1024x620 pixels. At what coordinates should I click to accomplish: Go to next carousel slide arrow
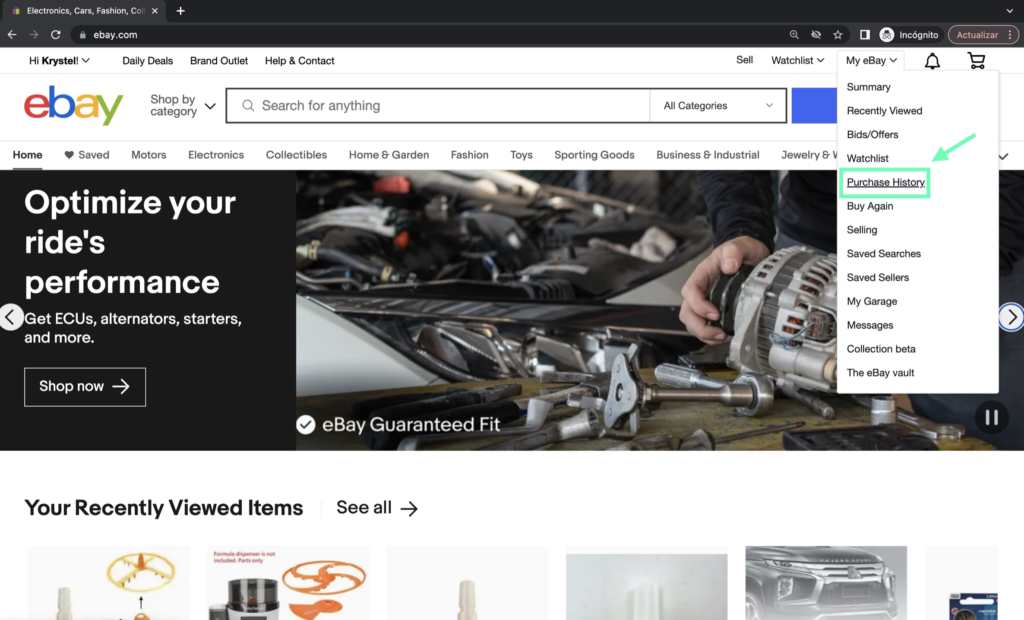[x=1011, y=317]
